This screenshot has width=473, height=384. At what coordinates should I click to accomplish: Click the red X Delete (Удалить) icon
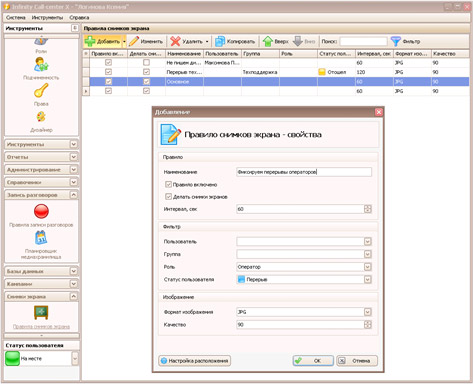[x=175, y=41]
